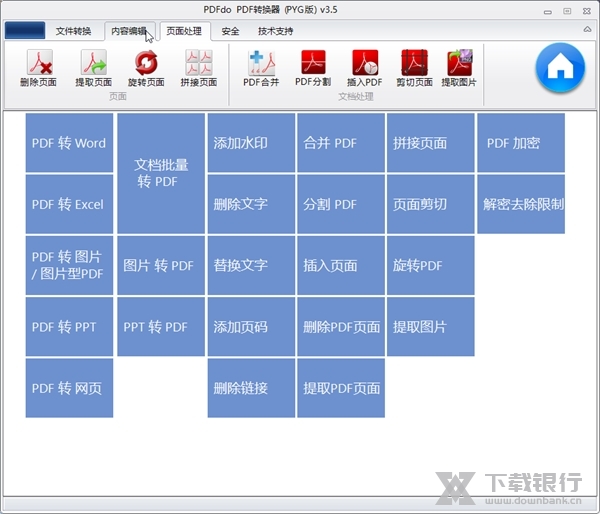Choose the 剪切页面 crop page icon
This screenshot has width=600, height=514.
(414, 68)
